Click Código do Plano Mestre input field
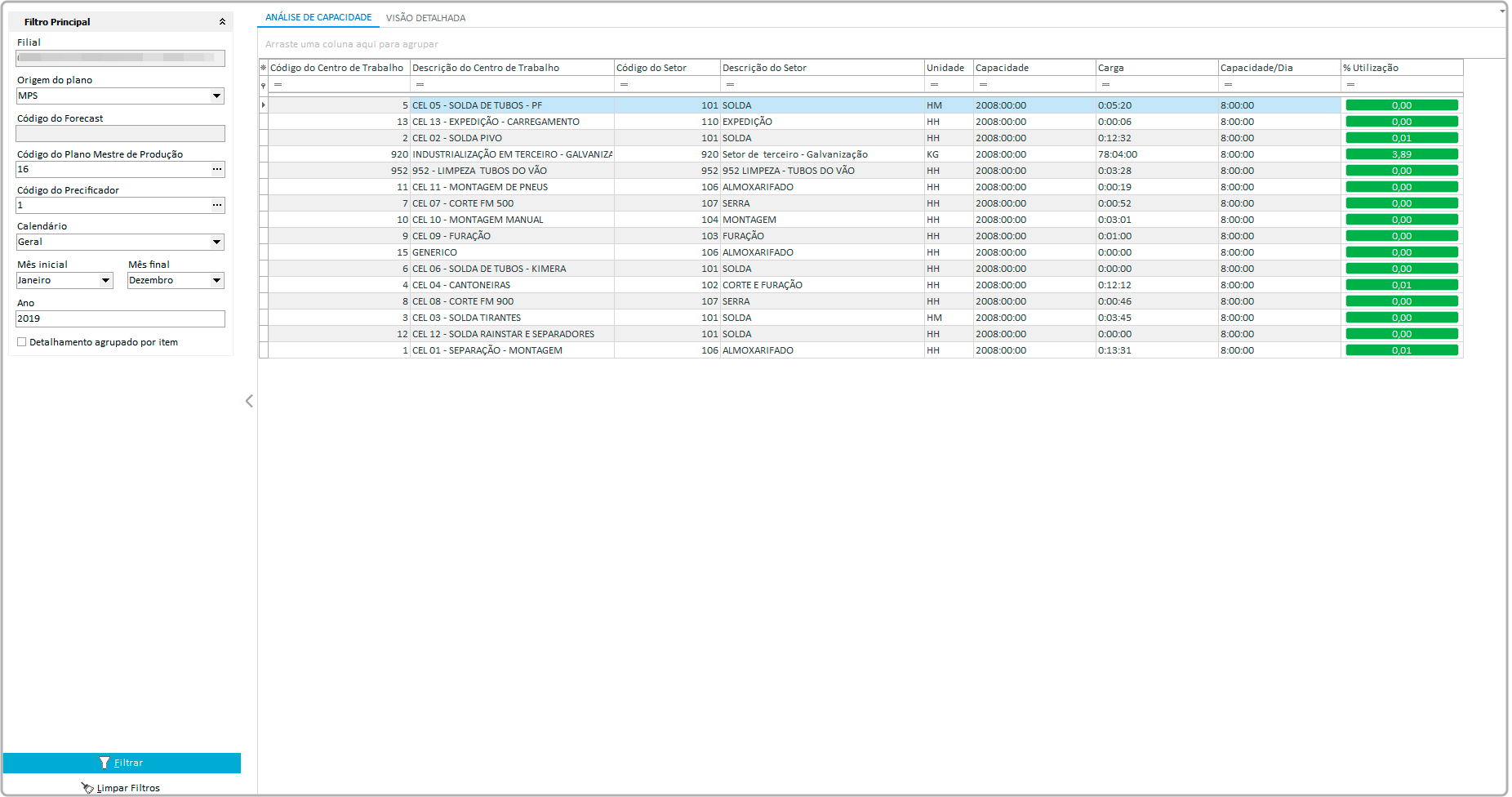Screen dimensions: 1512x797 [113, 169]
